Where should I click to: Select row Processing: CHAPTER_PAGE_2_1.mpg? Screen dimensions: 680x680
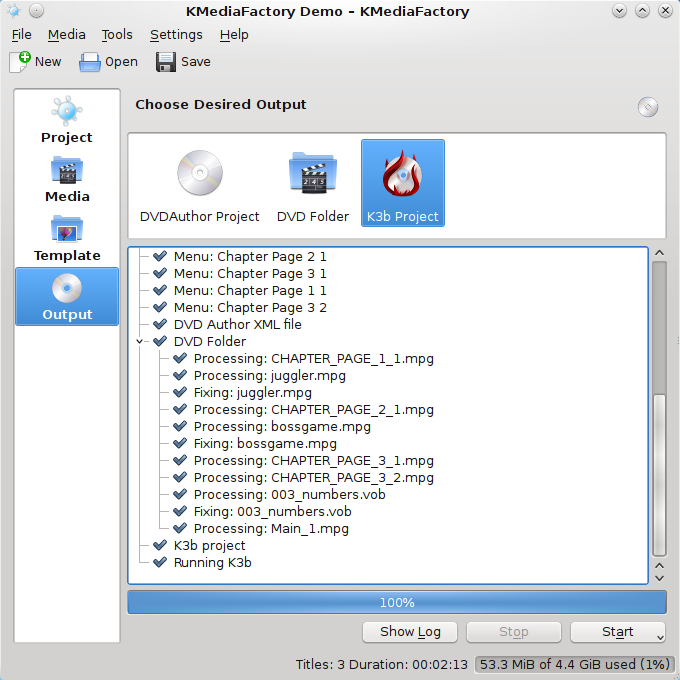(313, 409)
